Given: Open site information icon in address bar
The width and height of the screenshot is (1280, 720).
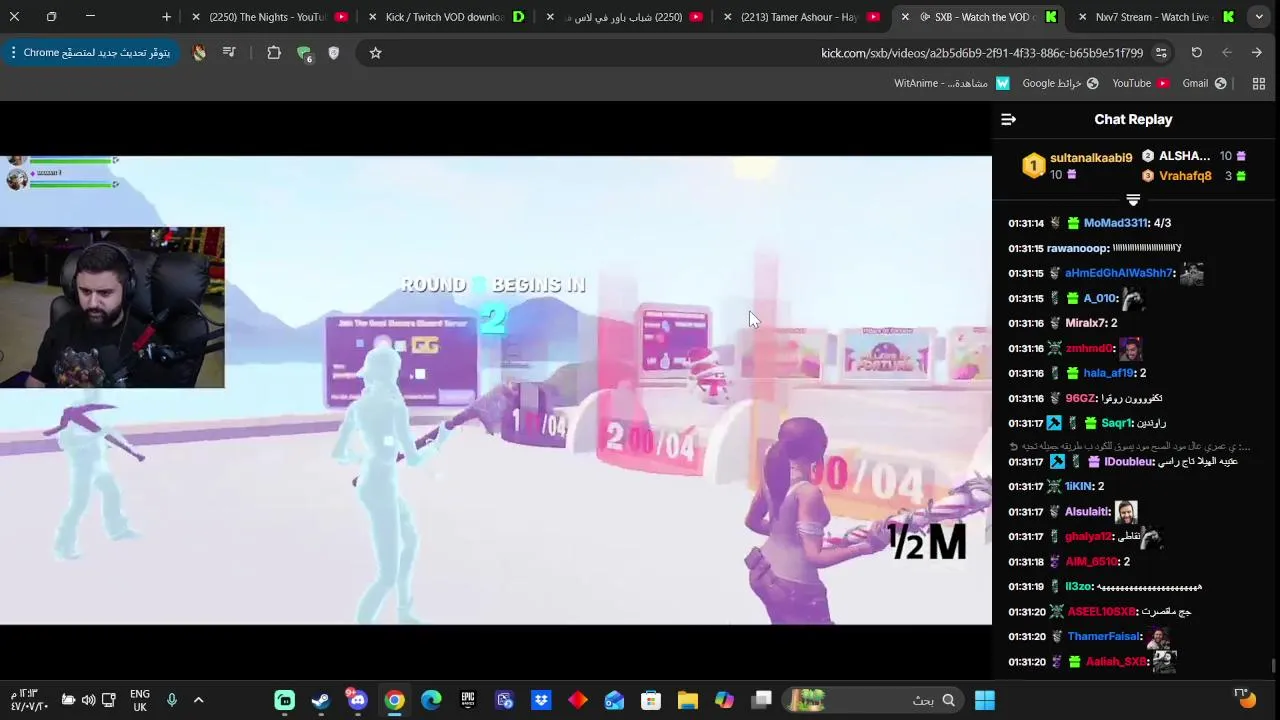Looking at the screenshot, I should (1161, 53).
